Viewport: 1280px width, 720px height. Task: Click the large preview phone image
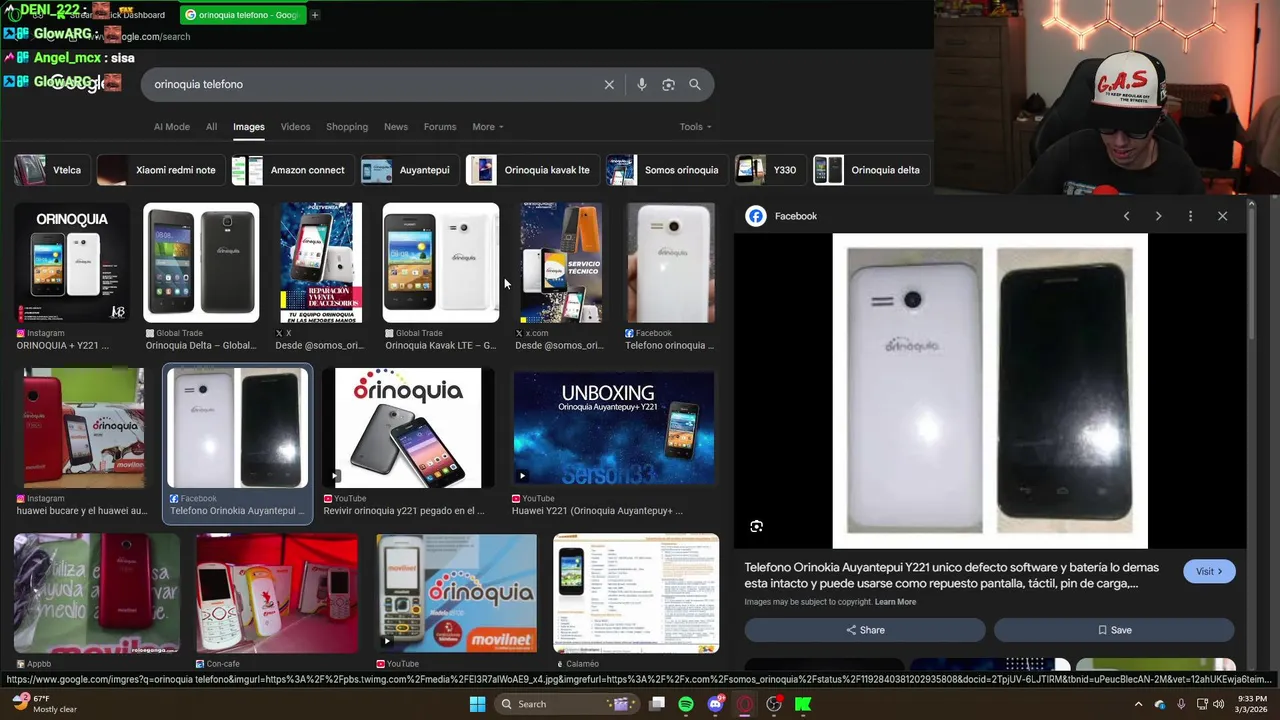pyautogui.click(x=990, y=391)
